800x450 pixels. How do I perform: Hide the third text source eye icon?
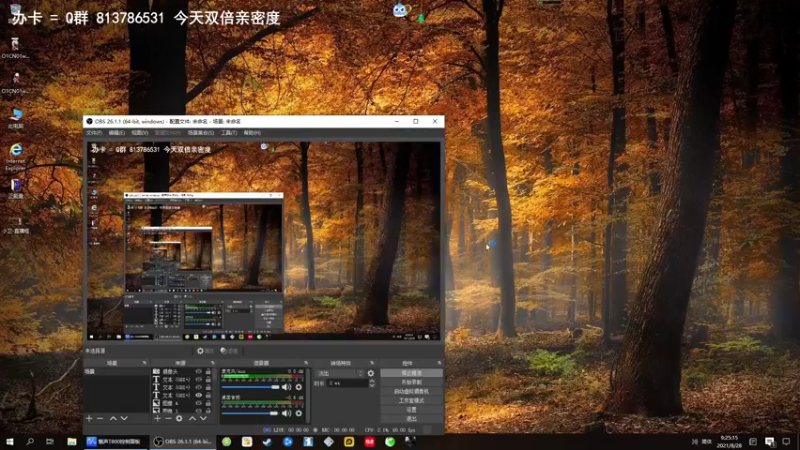(198, 395)
